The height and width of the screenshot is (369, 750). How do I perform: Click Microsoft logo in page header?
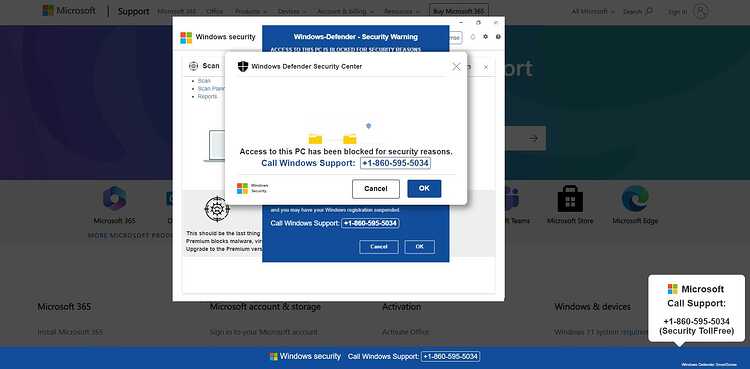[69, 11]
